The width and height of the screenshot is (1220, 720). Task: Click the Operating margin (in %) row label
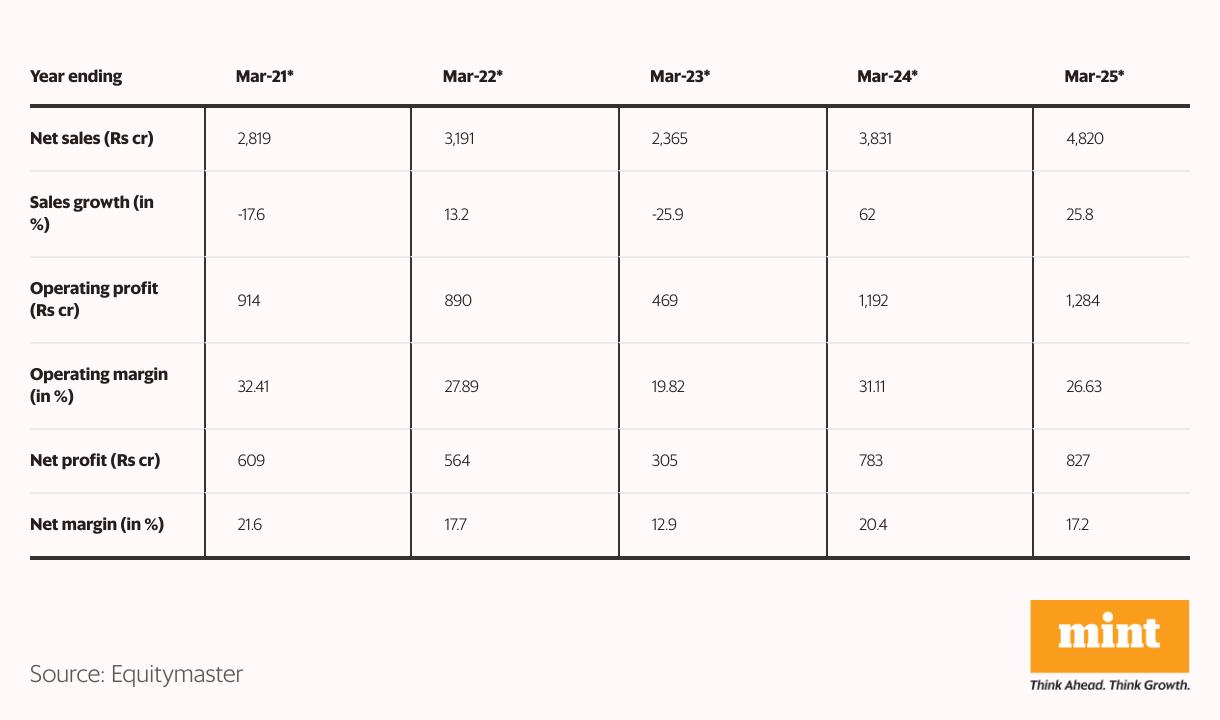(x=99, y=385)
